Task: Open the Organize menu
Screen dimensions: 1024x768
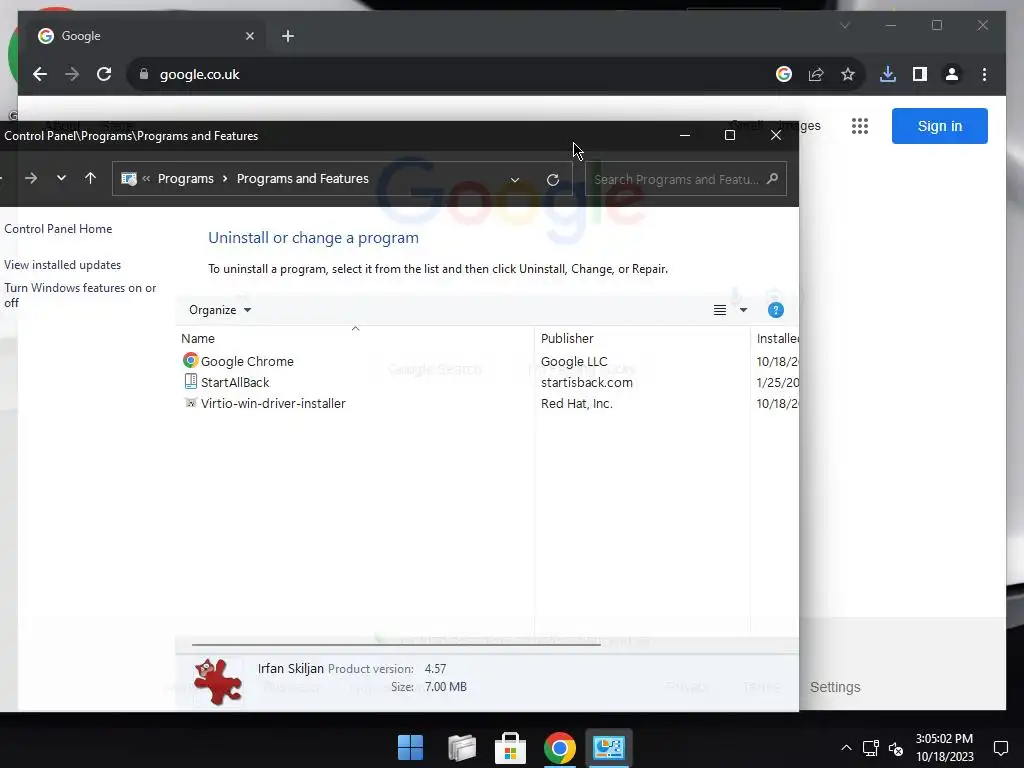Action: pos(219,310)
